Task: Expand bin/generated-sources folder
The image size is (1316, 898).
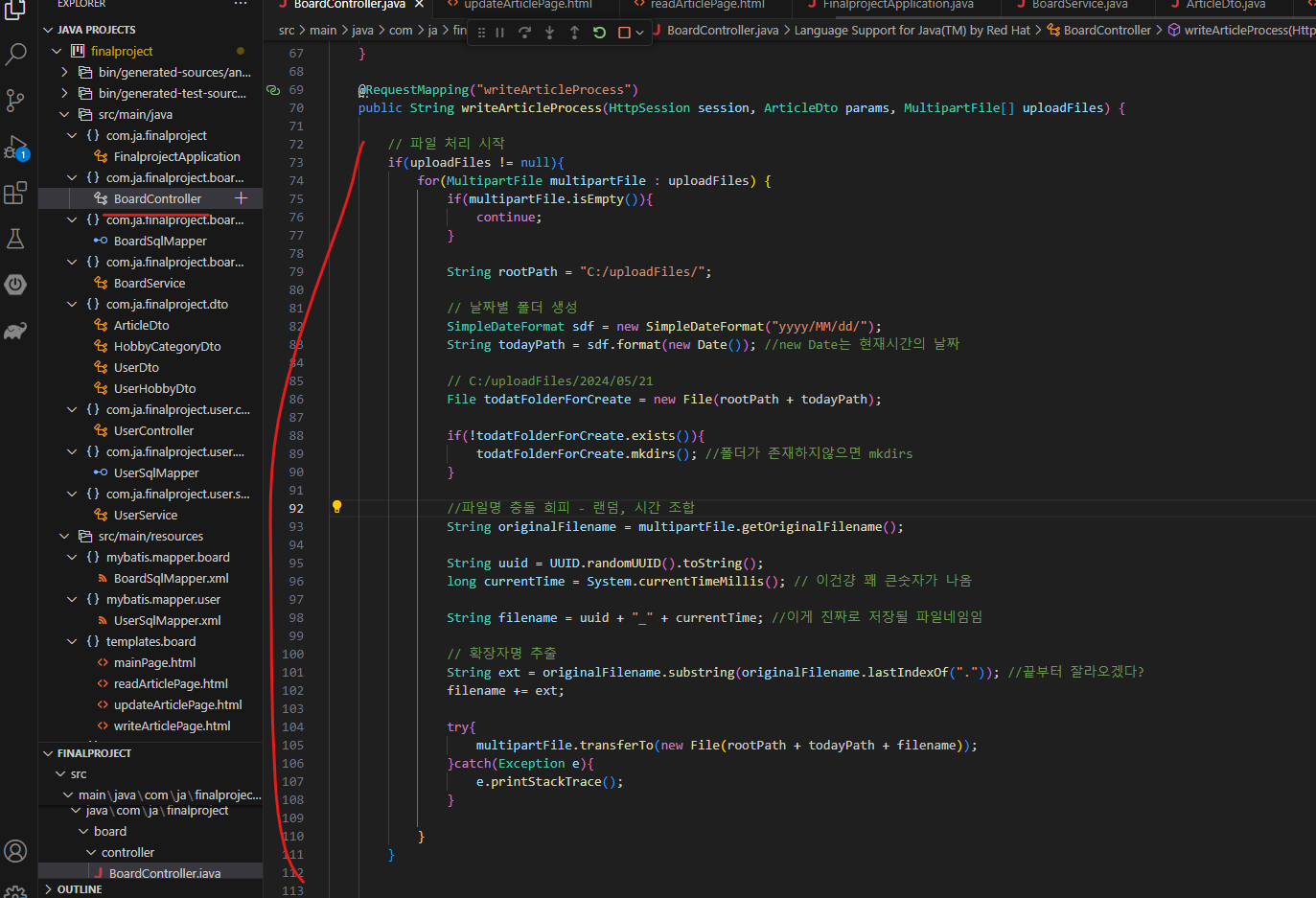Action: tap(64, 72)
